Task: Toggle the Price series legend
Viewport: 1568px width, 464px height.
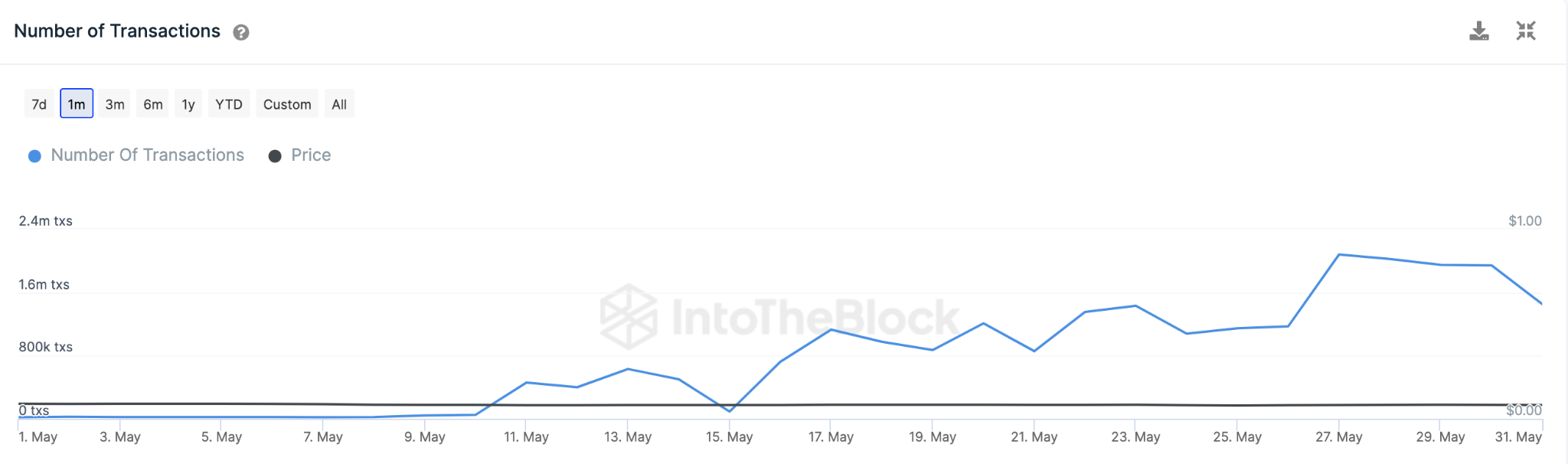Action: 311,155
